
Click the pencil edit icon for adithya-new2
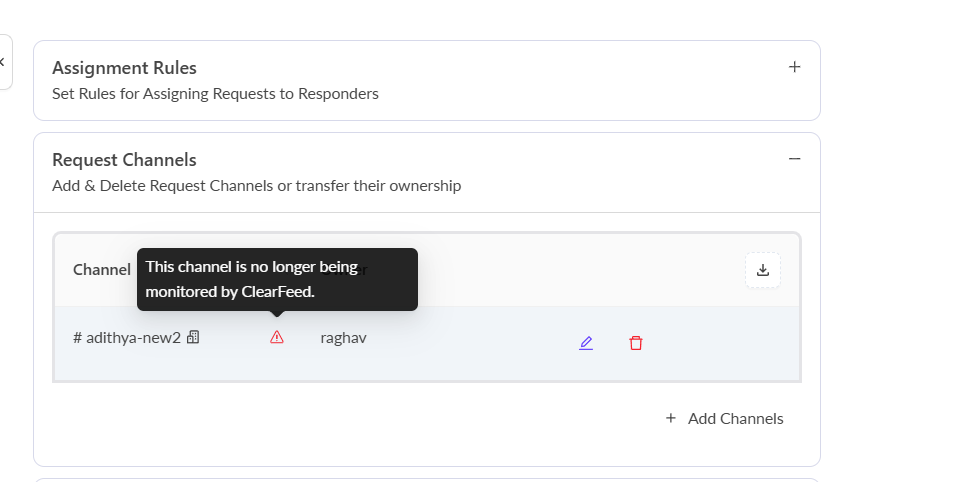point(586,343)
